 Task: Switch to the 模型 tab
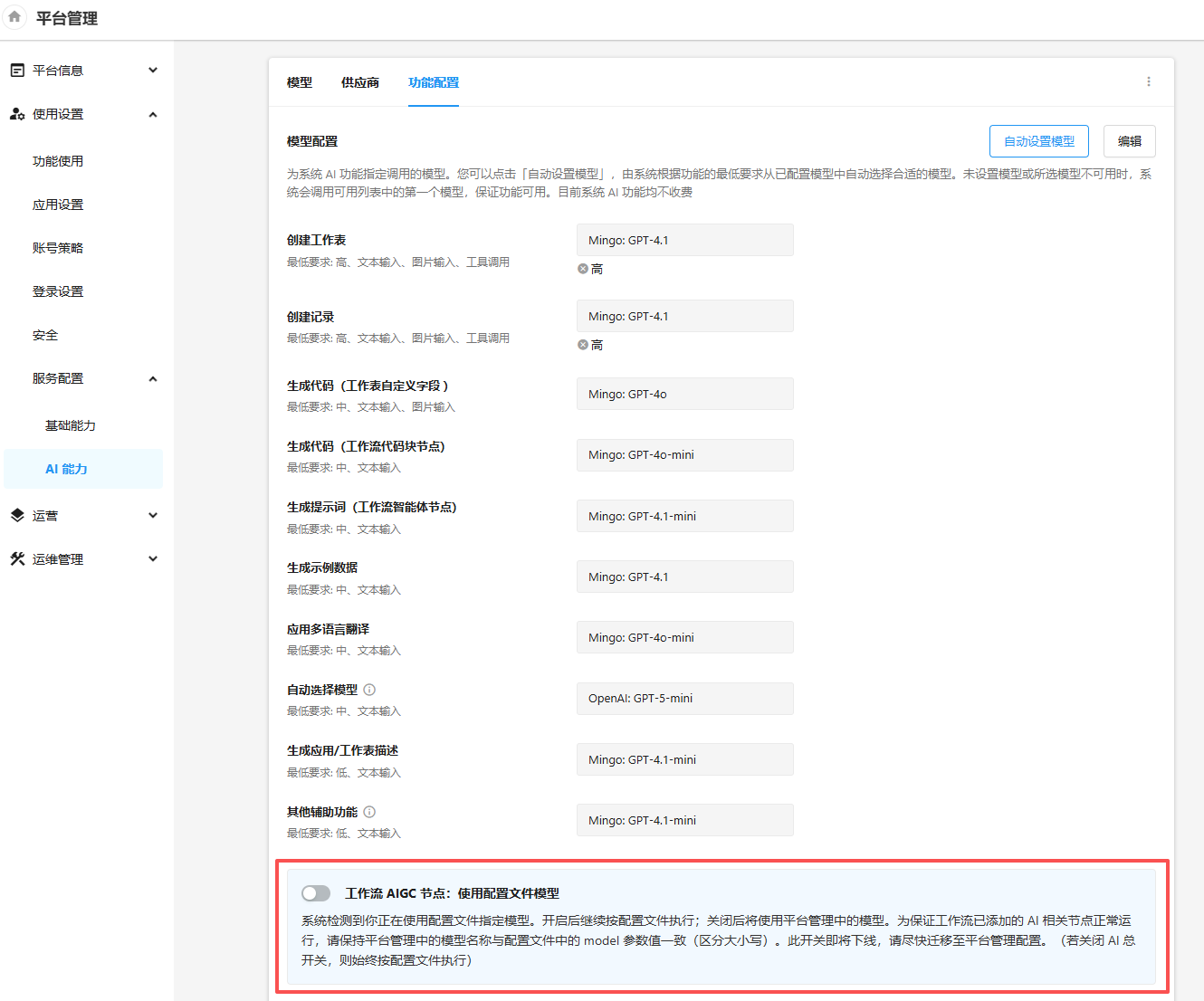pos(300,82)
